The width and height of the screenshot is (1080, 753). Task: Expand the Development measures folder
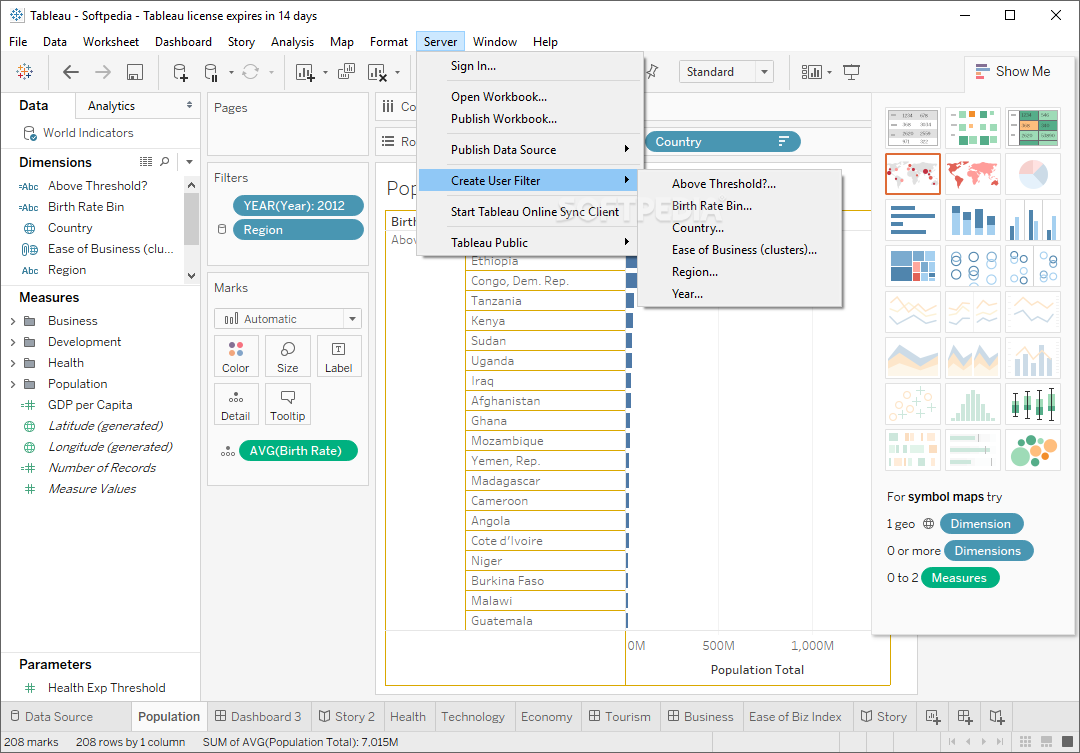[12, 342]
